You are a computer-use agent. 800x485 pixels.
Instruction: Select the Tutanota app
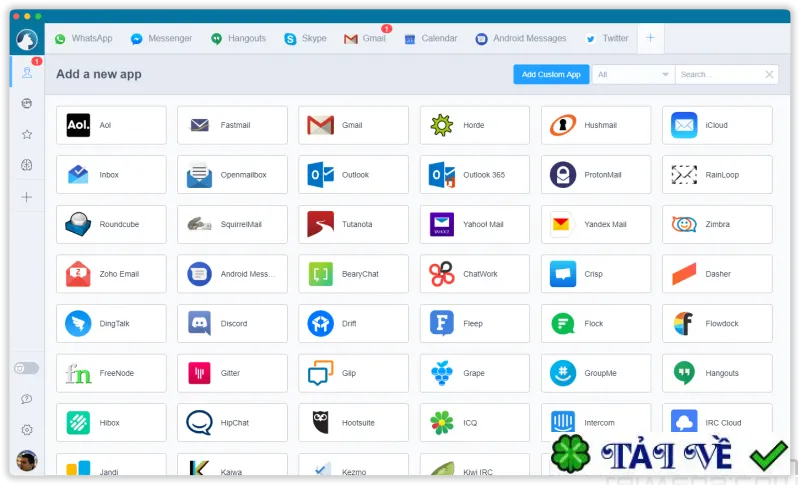[354, 224]
